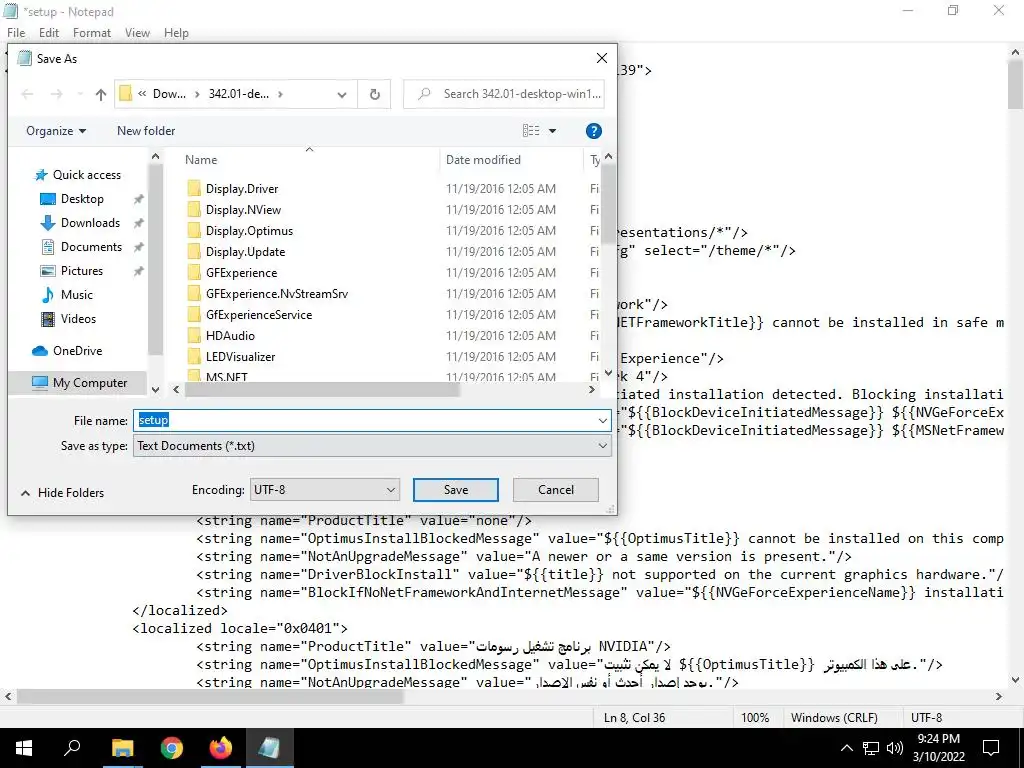
Task: Open the Save as type combo box
Action: [372, 446]
